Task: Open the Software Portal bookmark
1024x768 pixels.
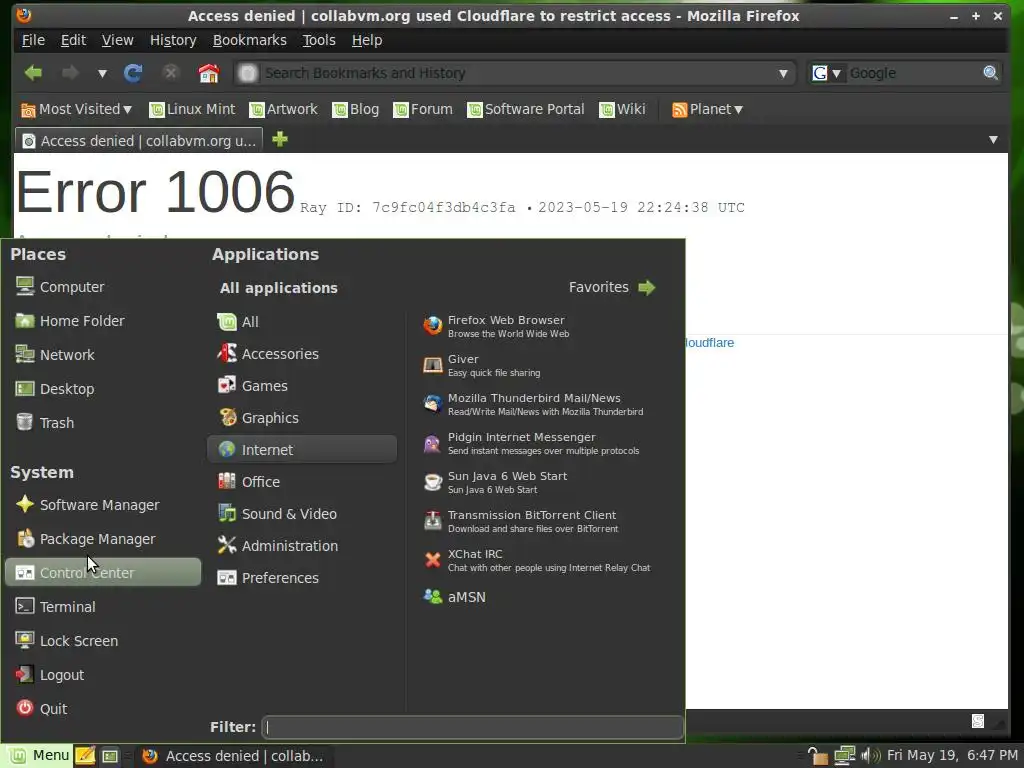Action: (526, 109)
